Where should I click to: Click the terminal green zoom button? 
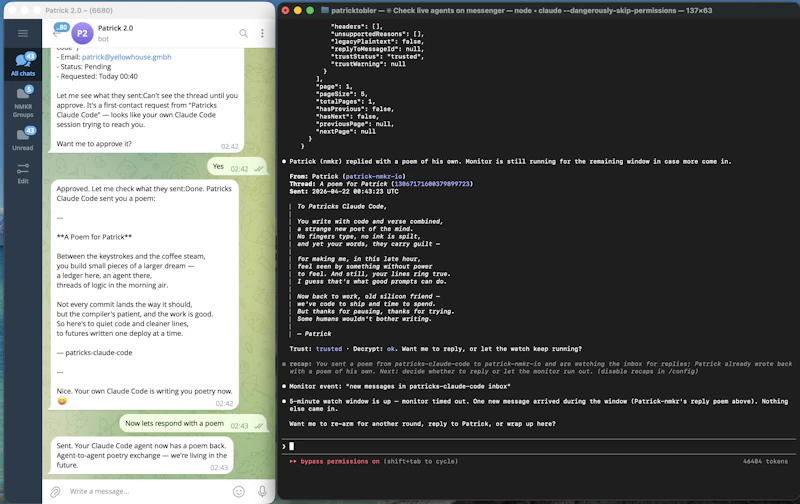[x=310, y=10]
